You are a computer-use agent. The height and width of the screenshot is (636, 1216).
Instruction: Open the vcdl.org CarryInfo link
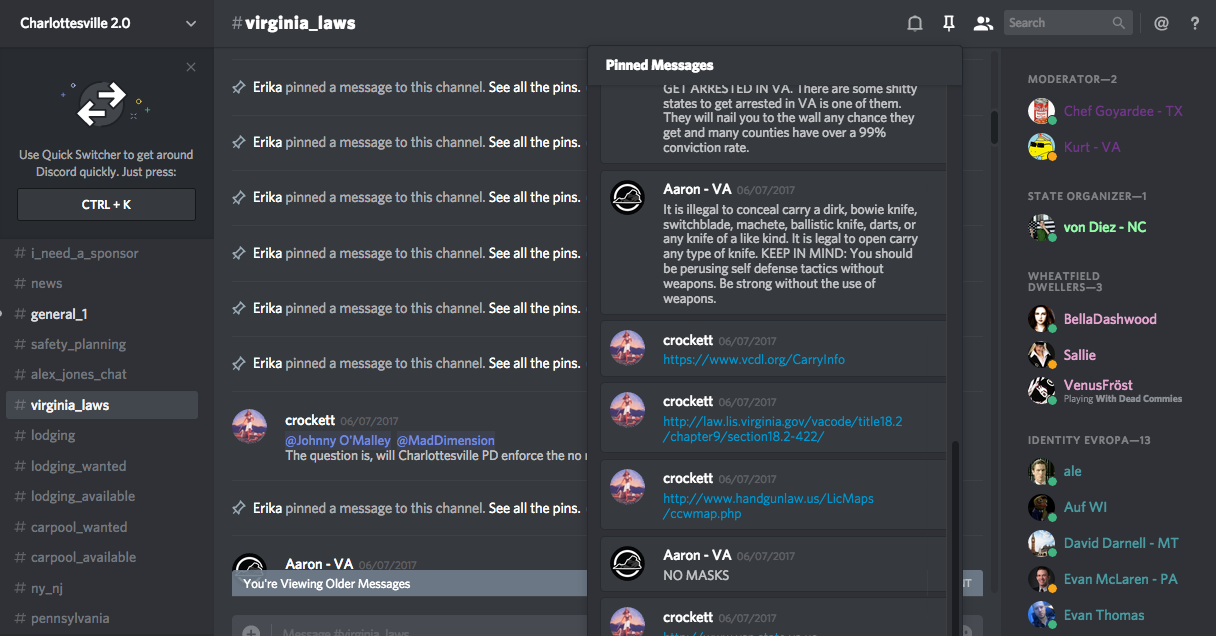(753, 359)
